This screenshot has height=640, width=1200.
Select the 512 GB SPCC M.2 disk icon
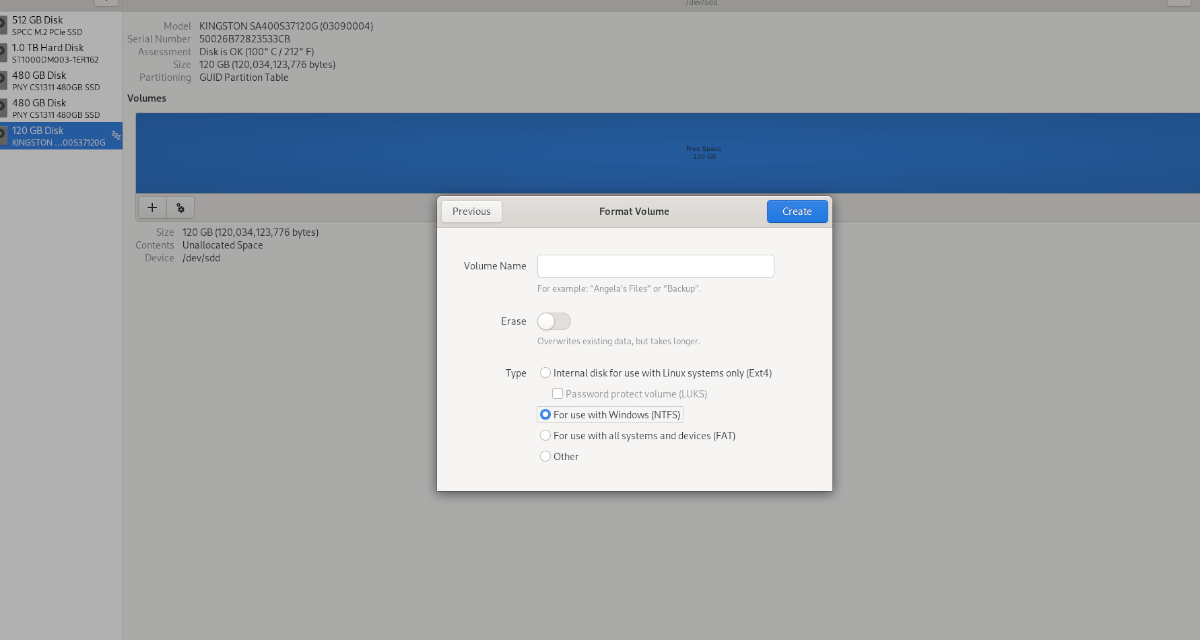click(5, 25)
